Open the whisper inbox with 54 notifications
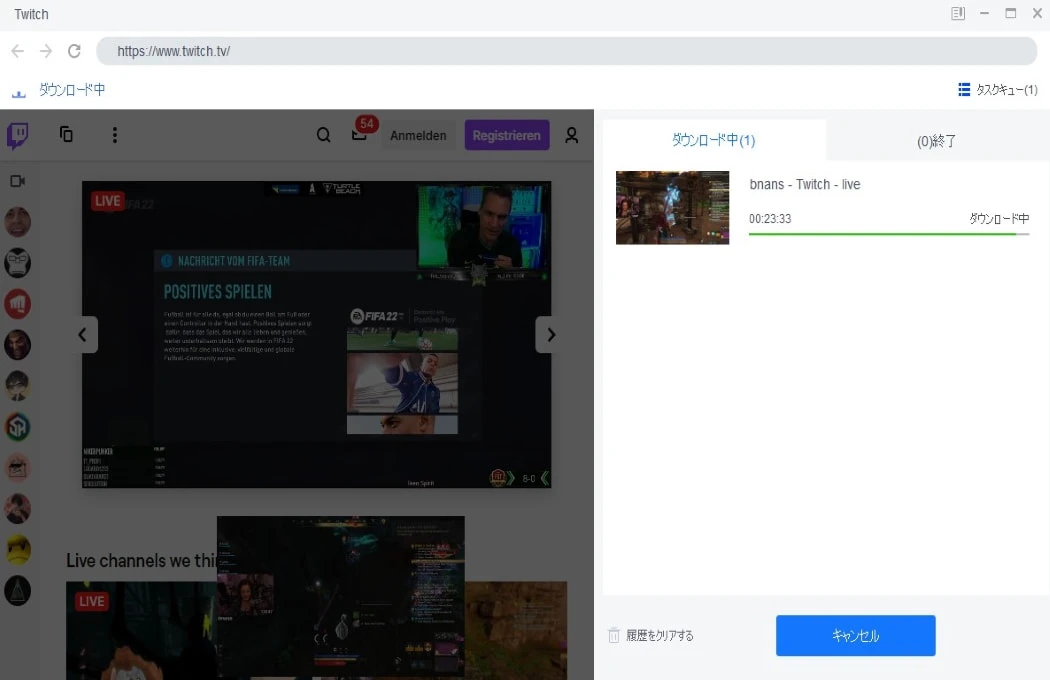The height and width of the screenshot is (680, 1050). tap(358, 134)
